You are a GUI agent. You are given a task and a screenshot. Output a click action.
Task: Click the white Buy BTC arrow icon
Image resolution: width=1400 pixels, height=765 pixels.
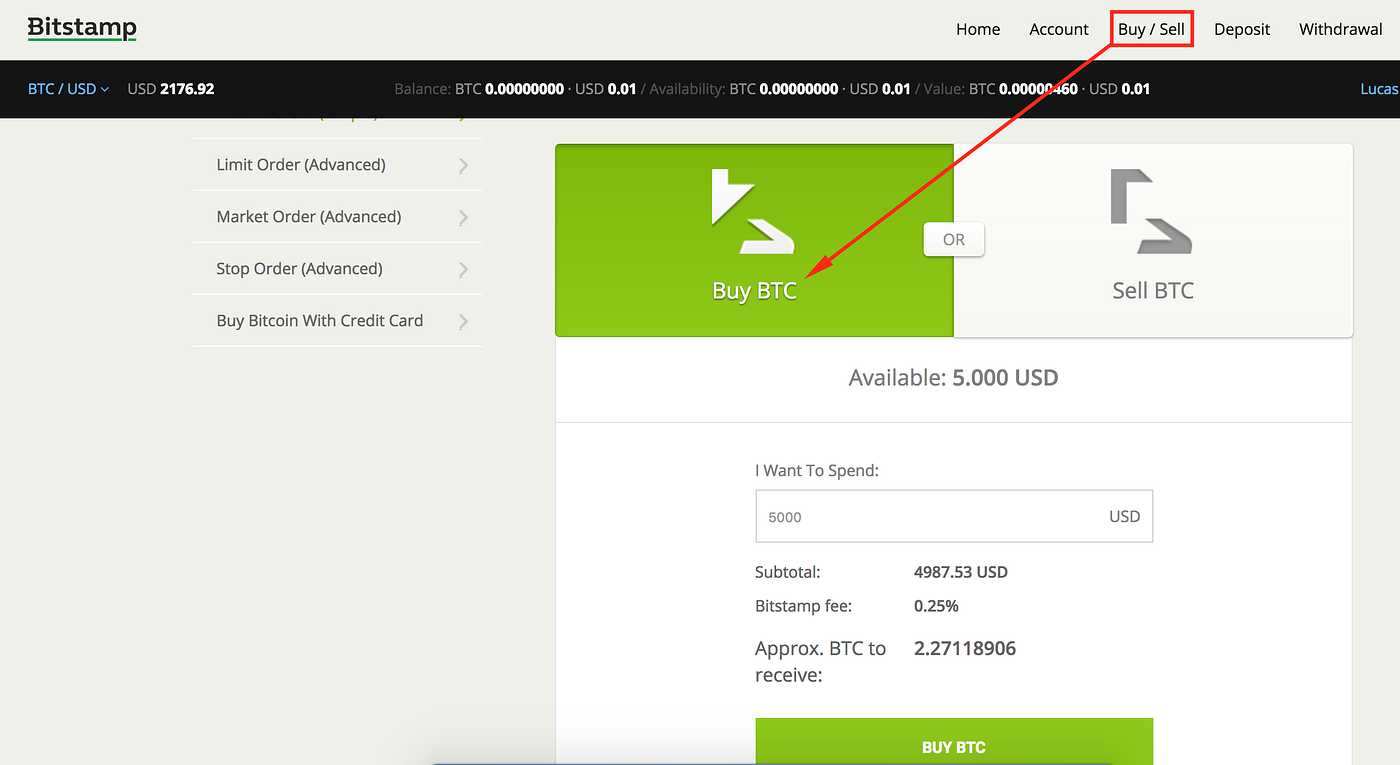(x=753, y=211)
